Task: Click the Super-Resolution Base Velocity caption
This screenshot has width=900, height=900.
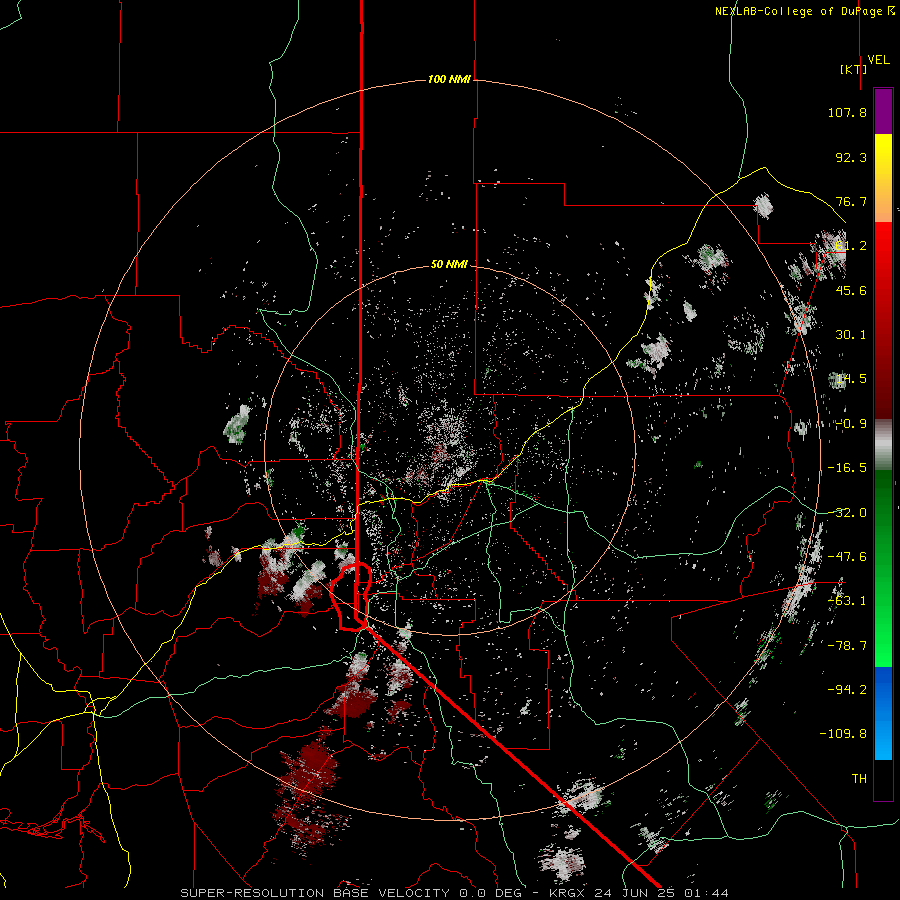Action: click(455, 893)
